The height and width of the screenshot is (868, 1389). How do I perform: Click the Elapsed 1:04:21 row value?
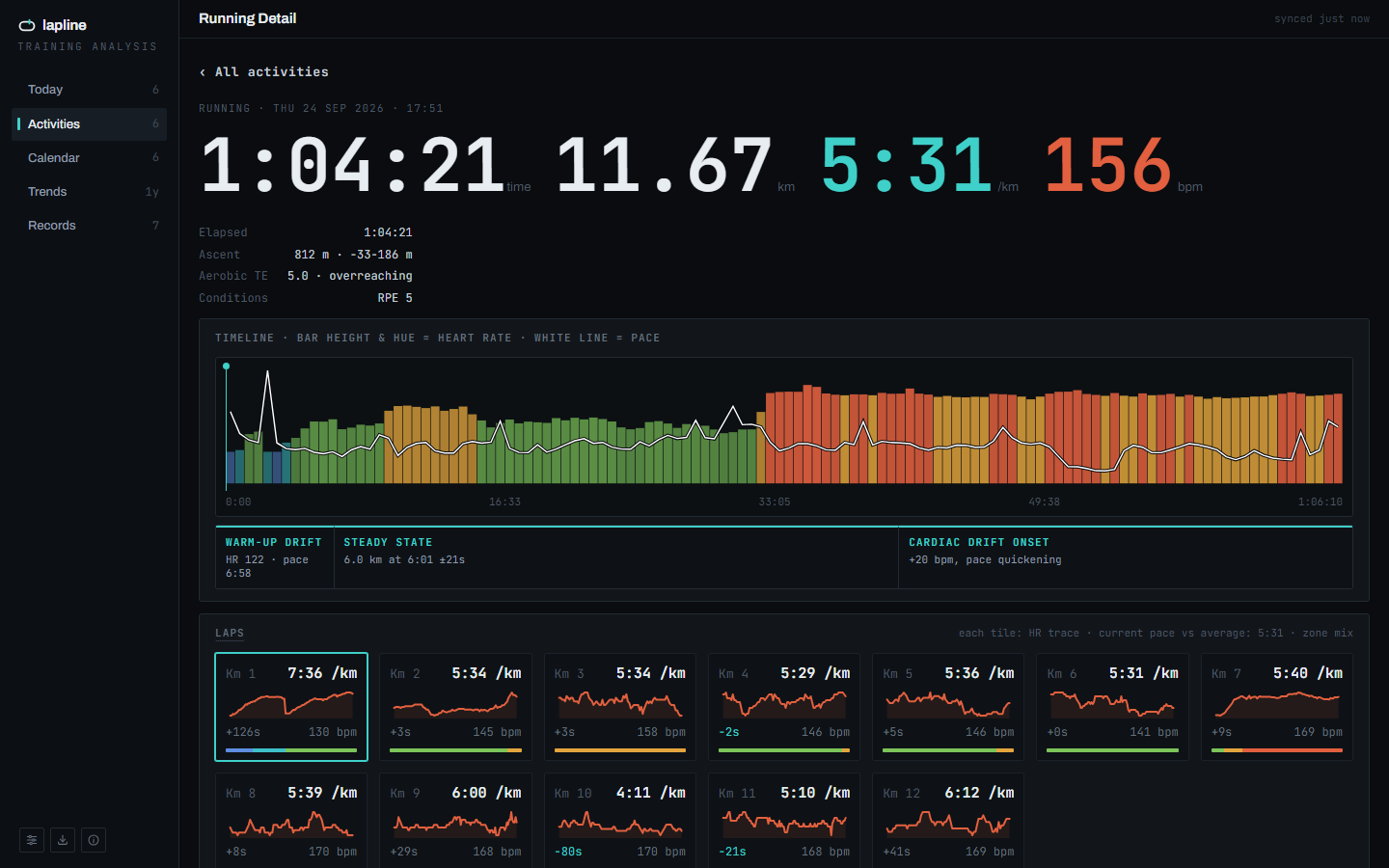pos(388,232)
